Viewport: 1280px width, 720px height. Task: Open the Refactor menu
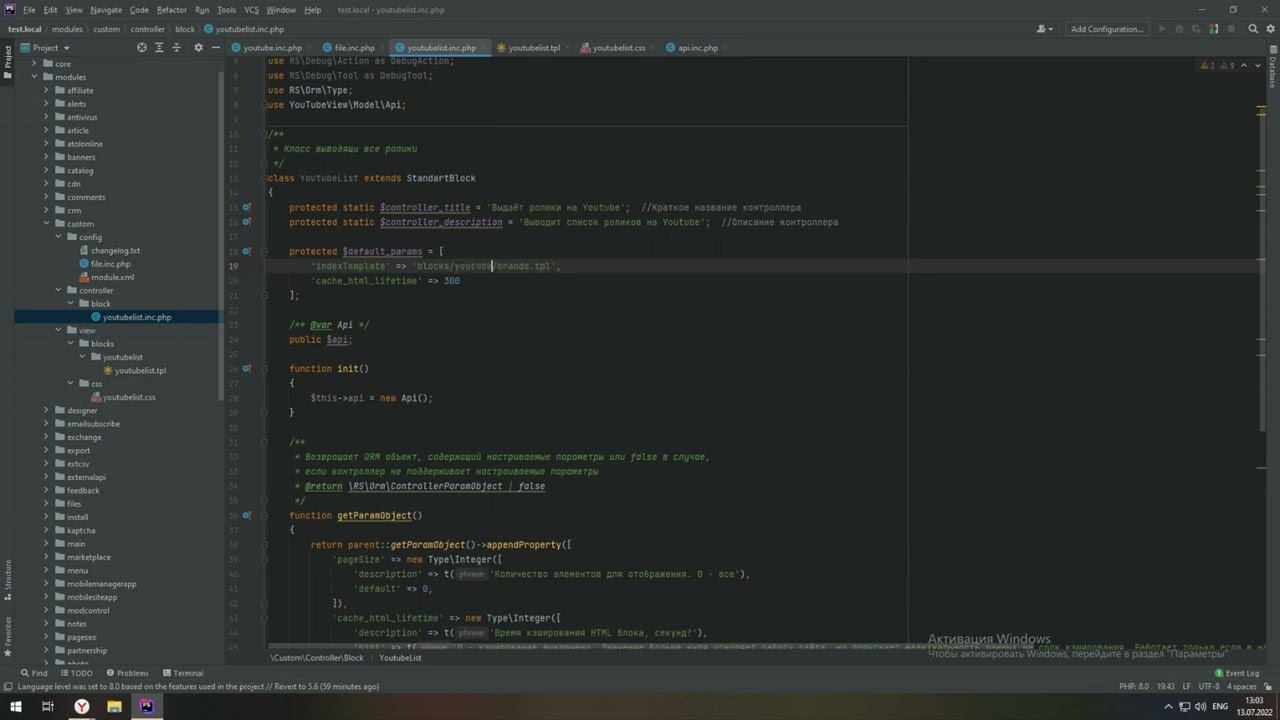point(171,10)
